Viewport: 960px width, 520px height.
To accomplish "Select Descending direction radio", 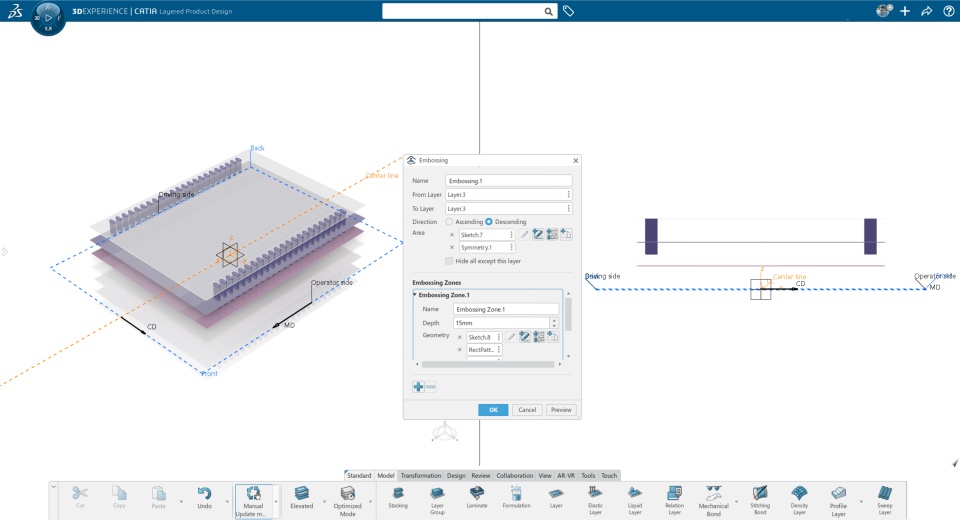I will pos(489,222).
